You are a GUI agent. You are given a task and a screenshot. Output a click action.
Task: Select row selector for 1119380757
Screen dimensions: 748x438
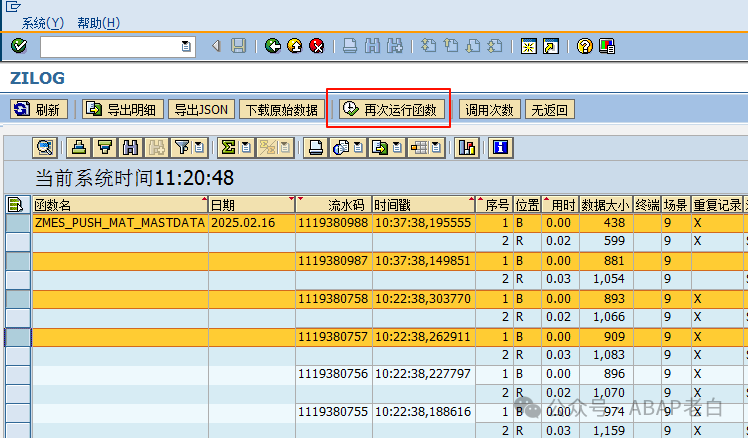pyautogui.click(x=18, y=337)
